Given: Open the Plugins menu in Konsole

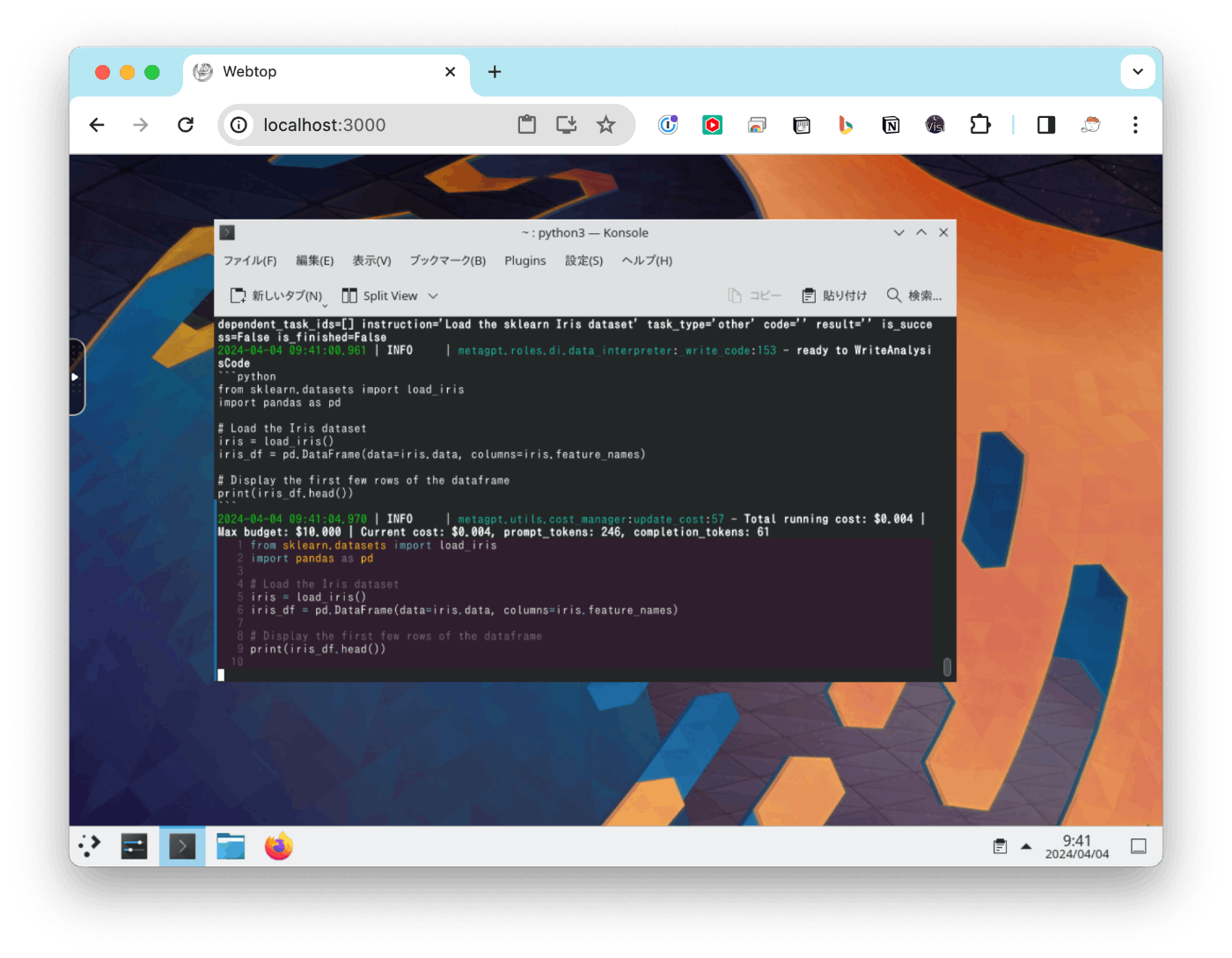Looking at the screenshot, I should 525,261.
